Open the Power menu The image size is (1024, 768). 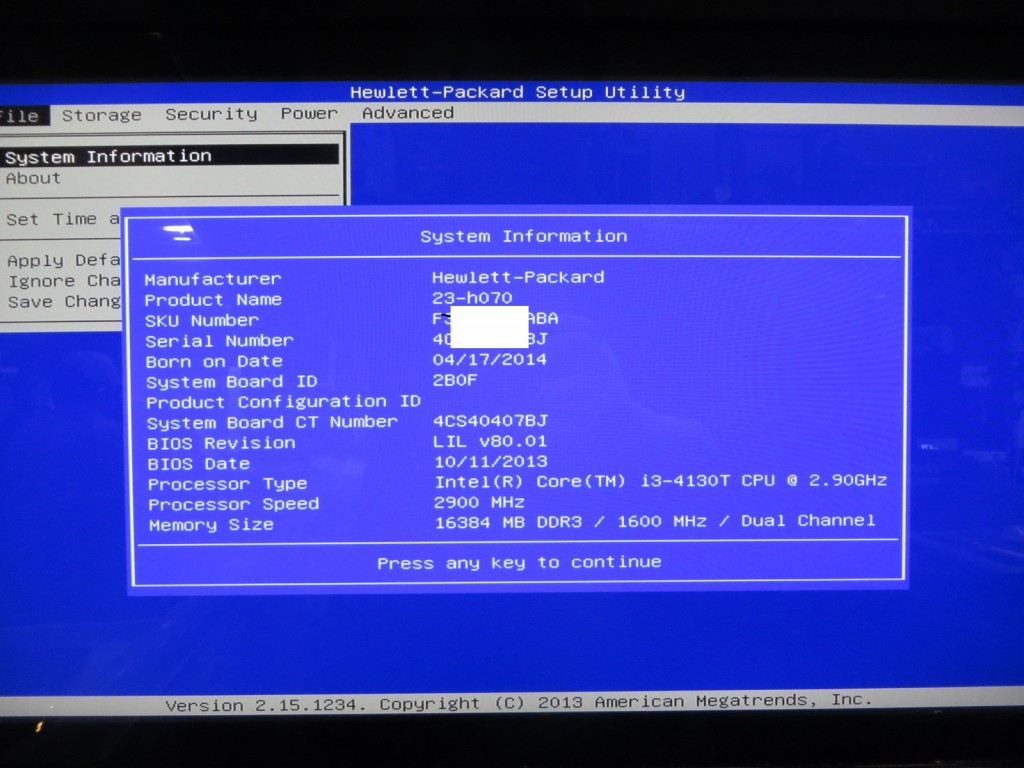click(308, 113)
